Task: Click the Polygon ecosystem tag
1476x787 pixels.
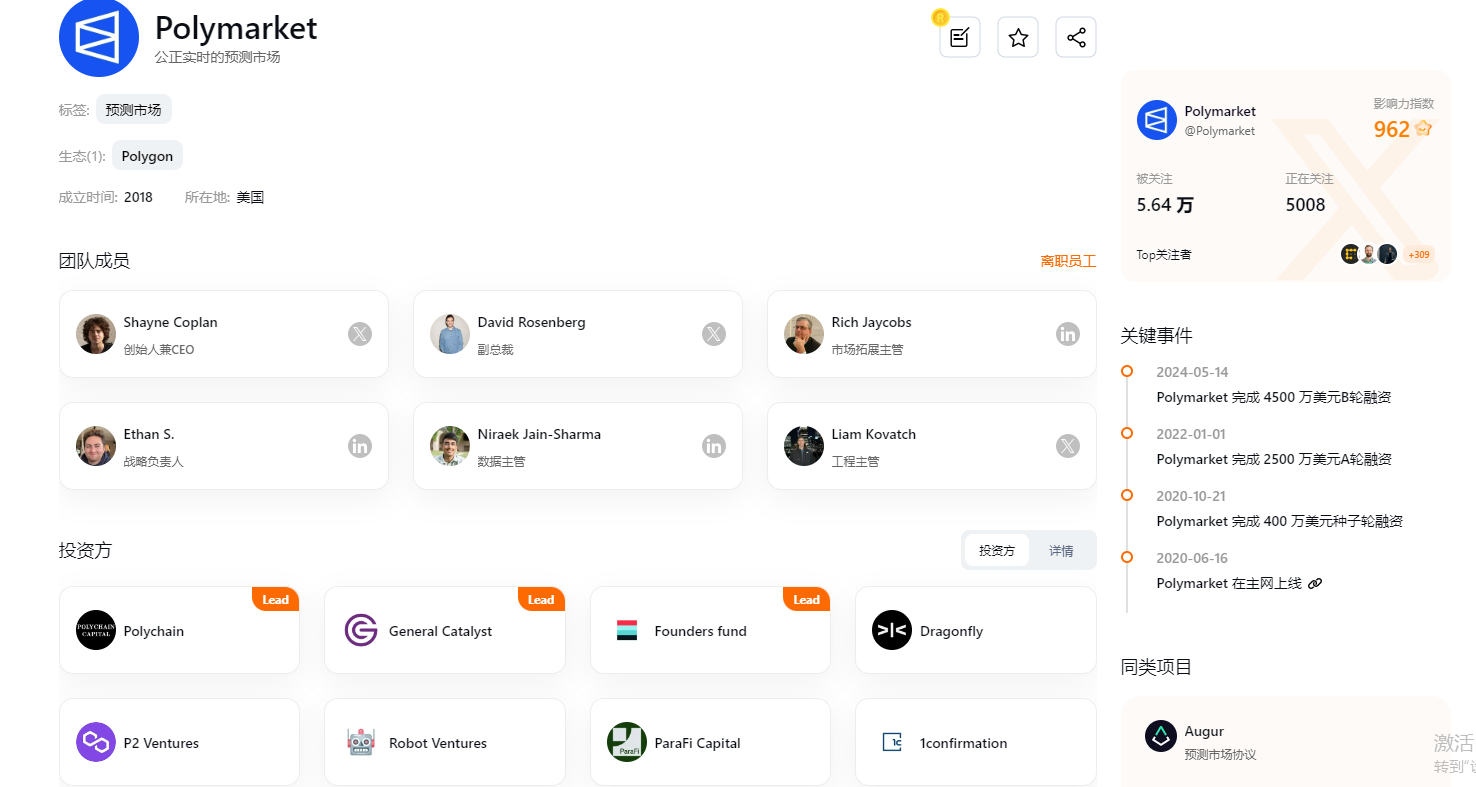Action: (147, 156)
